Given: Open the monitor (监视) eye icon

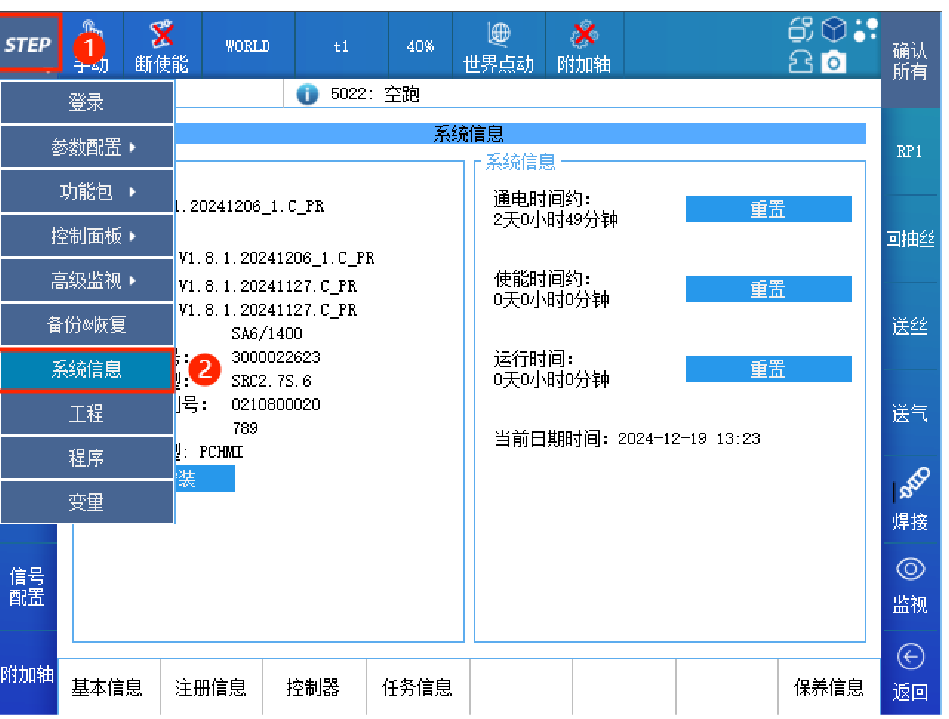Looking at the screenshot, I should coord(909,583).
